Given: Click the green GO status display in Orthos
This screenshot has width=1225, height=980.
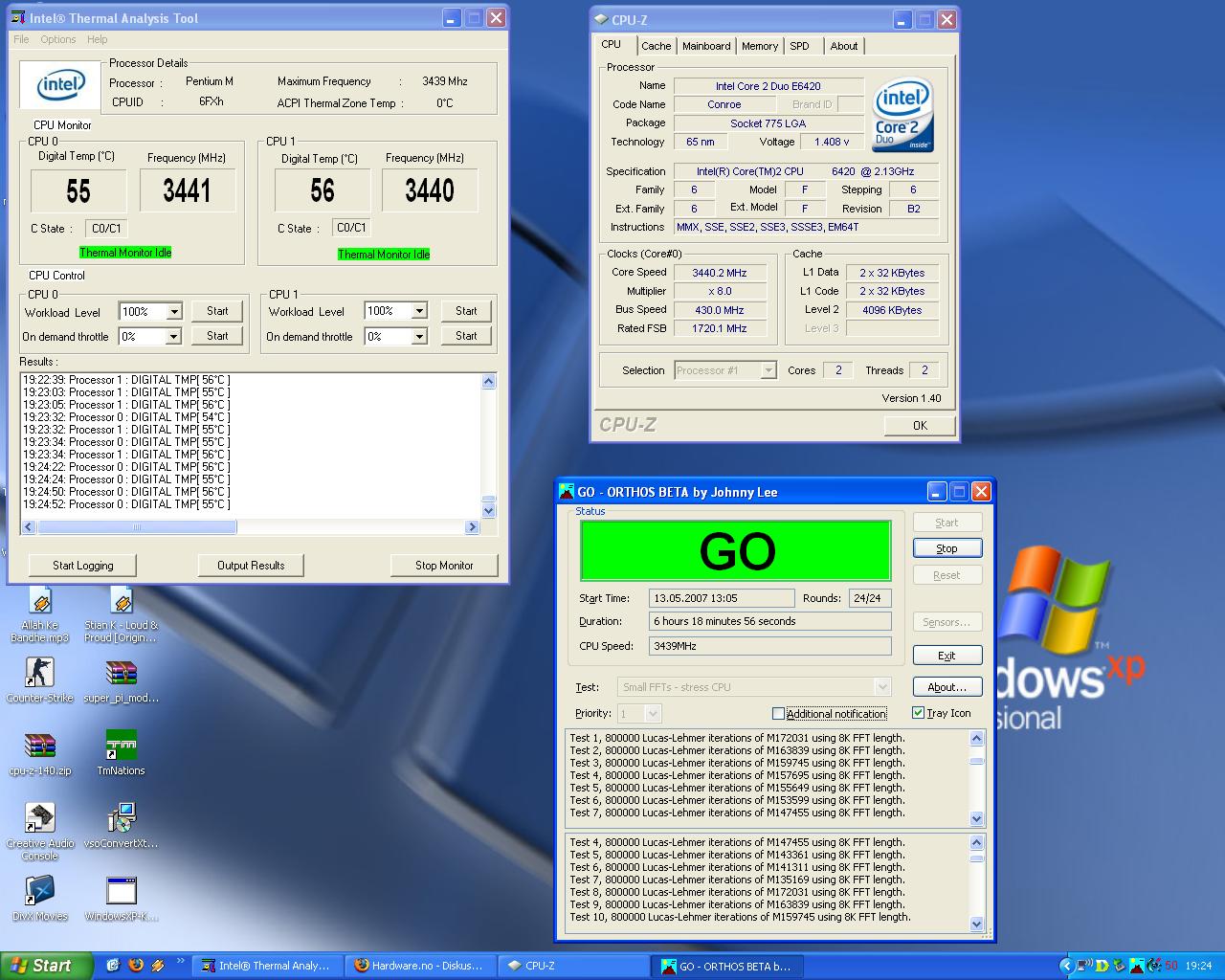Looking at the screenshot, I should [x=736, y=551].
